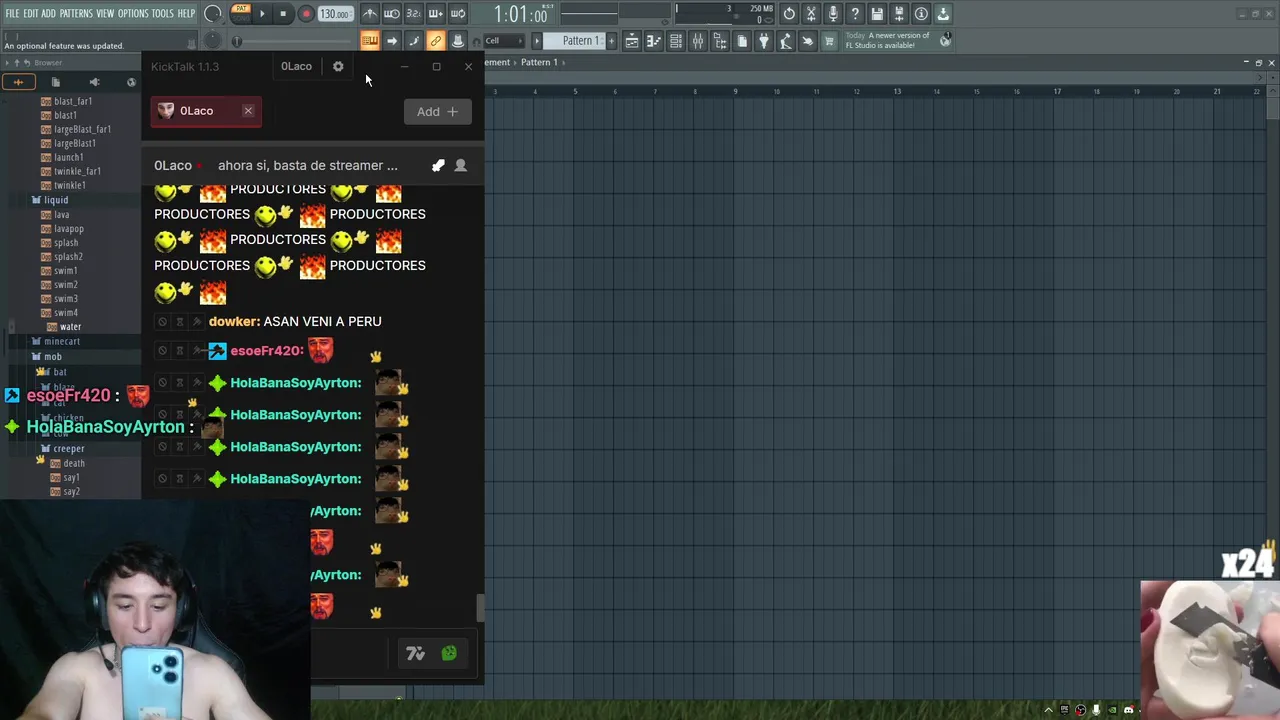The width and height of the screenshot is (1280, 720).
Task: Open the Channel rack icon
Action: click(x=676, y=41)
